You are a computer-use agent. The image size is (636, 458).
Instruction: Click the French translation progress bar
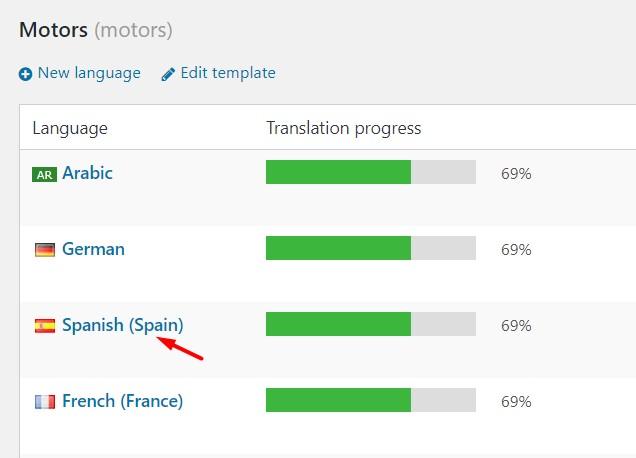coord(370,400)
